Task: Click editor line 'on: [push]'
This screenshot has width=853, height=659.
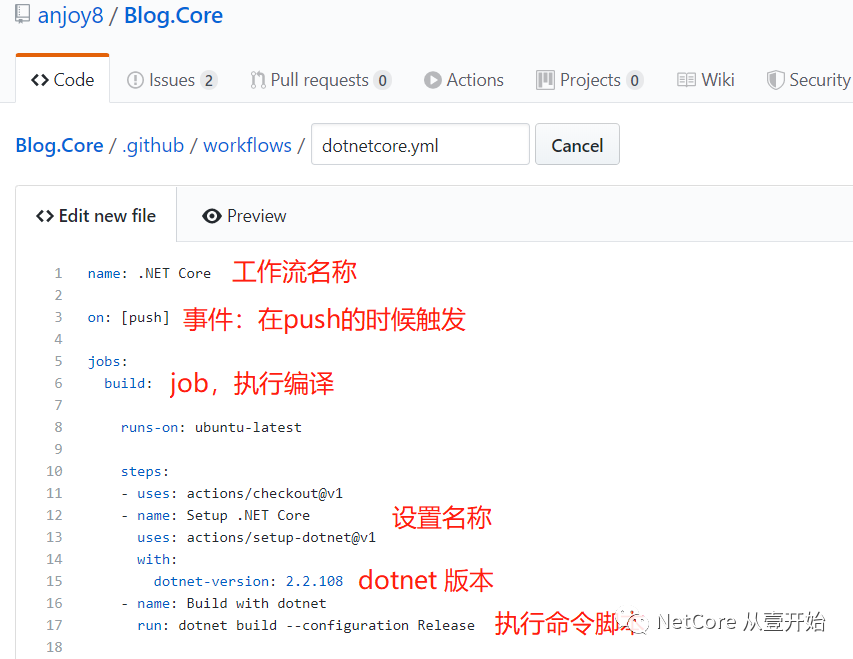Action: tap(128, 317)
